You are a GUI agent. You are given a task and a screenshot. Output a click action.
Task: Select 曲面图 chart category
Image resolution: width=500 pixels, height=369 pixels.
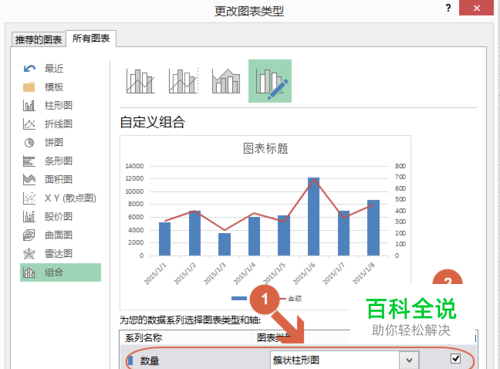click(x=59, y=235)
